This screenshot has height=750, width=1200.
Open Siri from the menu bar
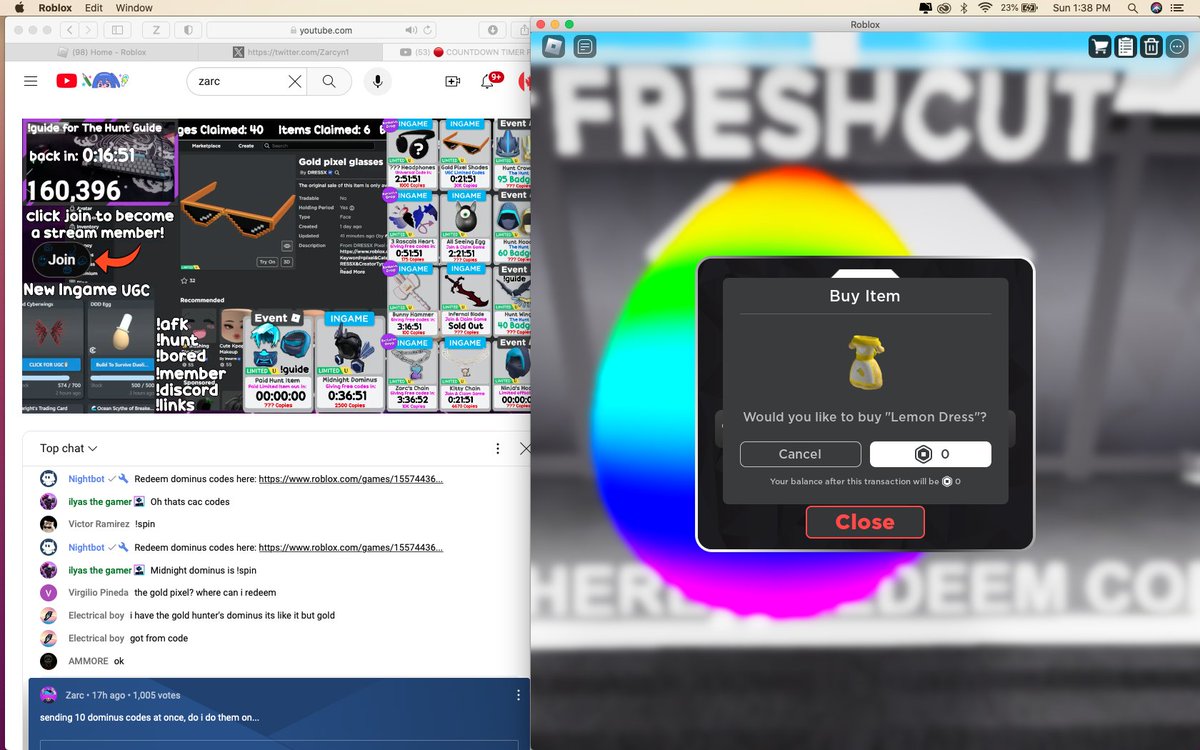1156,7
